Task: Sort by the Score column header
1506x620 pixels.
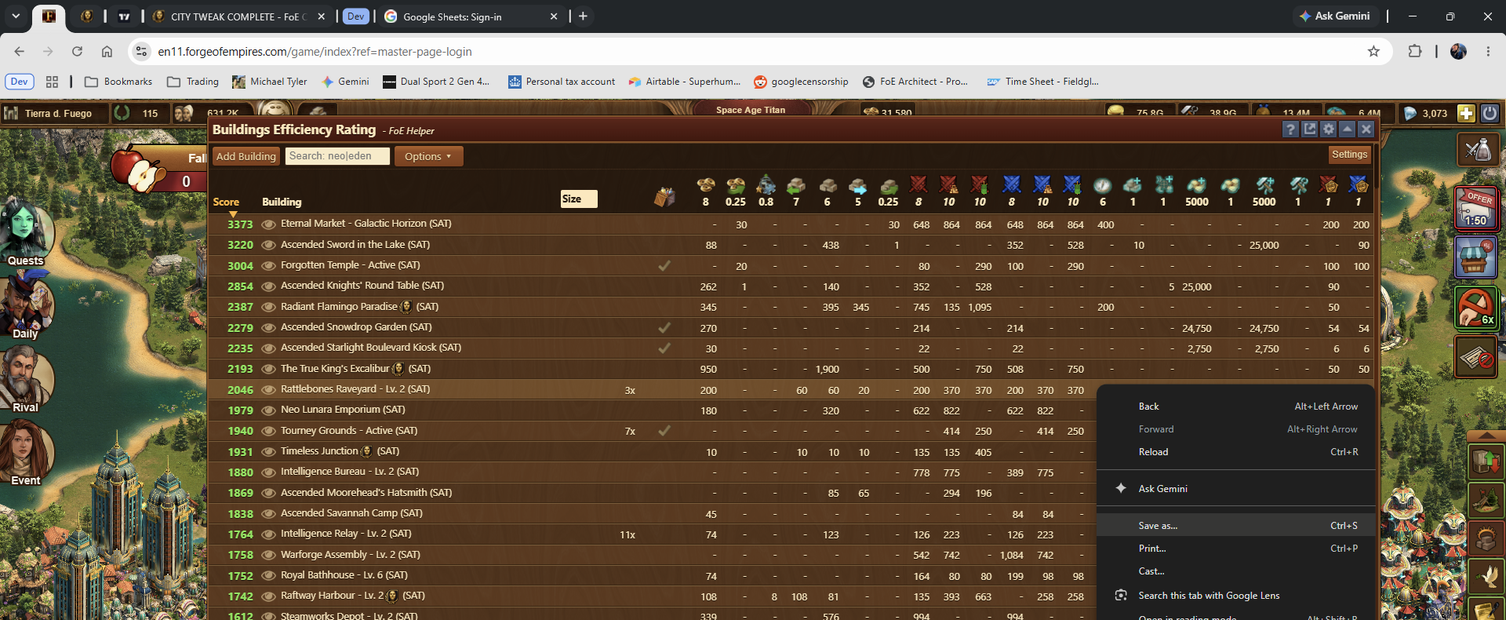Action: tap(226, 202)
